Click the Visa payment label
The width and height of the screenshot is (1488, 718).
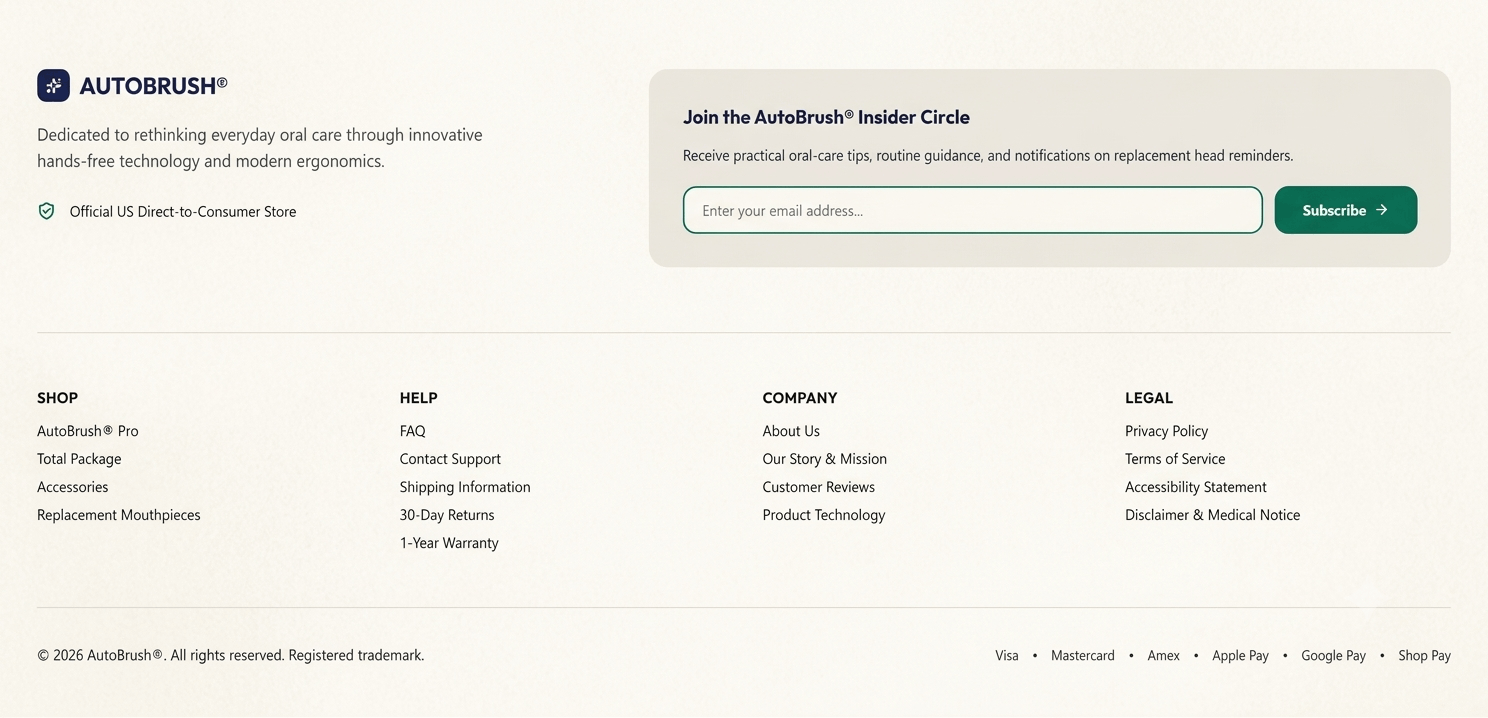pos(1007,656)
